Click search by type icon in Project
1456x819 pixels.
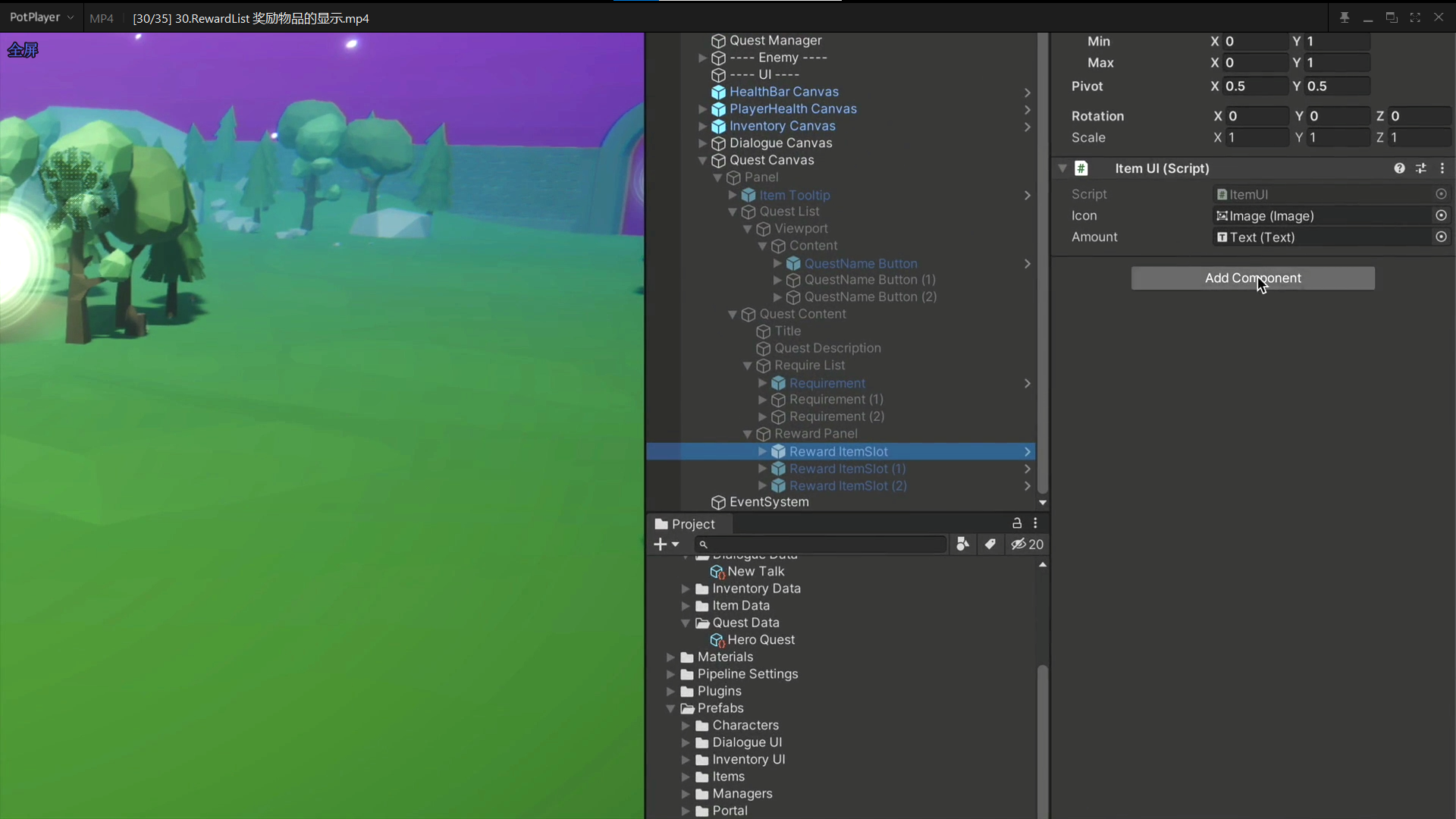pyautogui.click(x=962, y=544)
